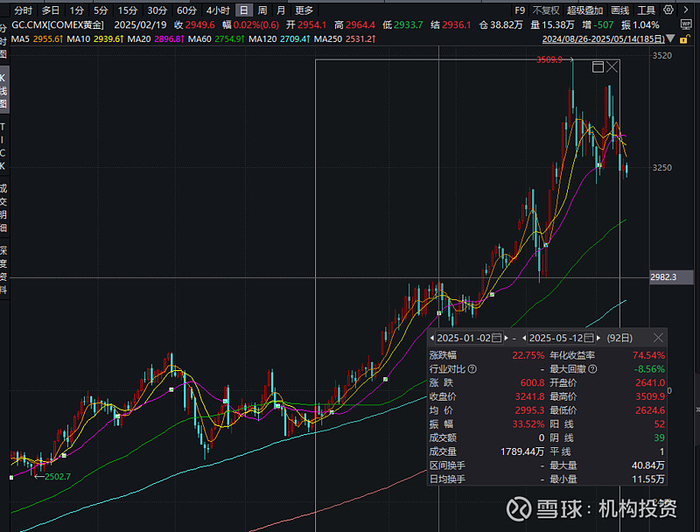700x532 pixels.
Task: Click the 成交量 value 1789.44万
Action: point(522,452)
